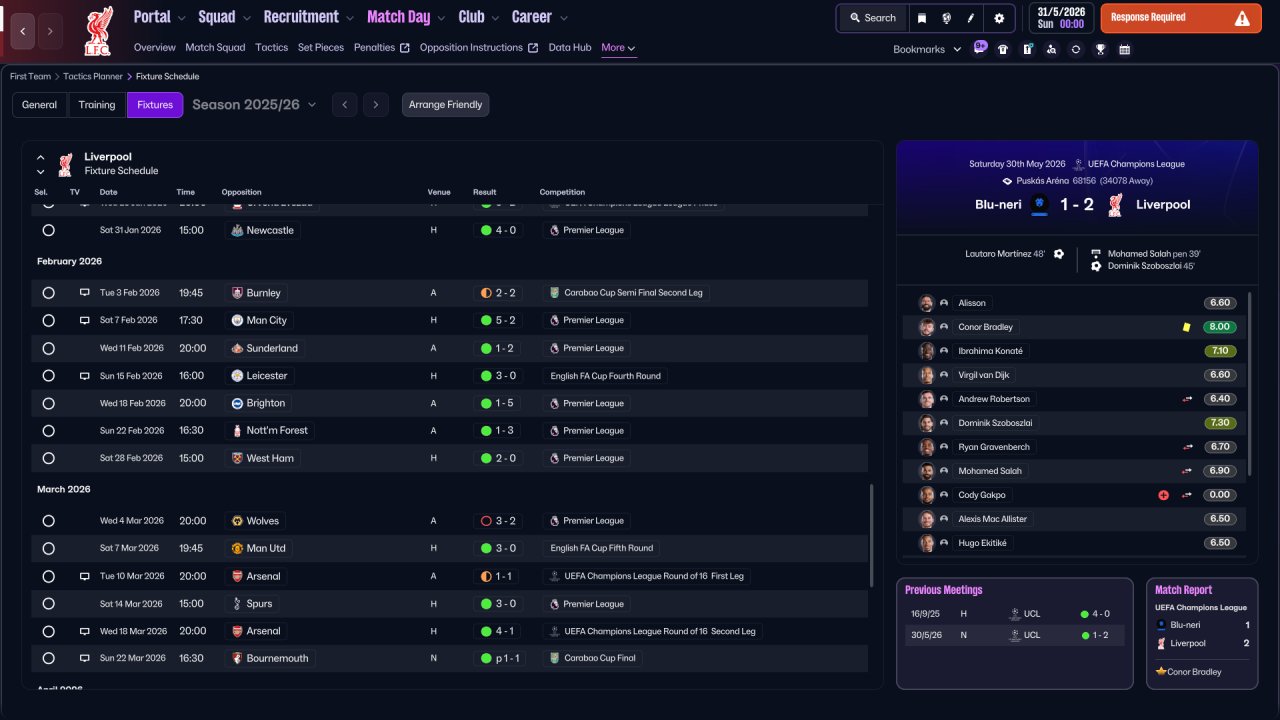Click the Response Required button
The width and height of the screenshot is (1280, 720).
(x=1181, y=18)
